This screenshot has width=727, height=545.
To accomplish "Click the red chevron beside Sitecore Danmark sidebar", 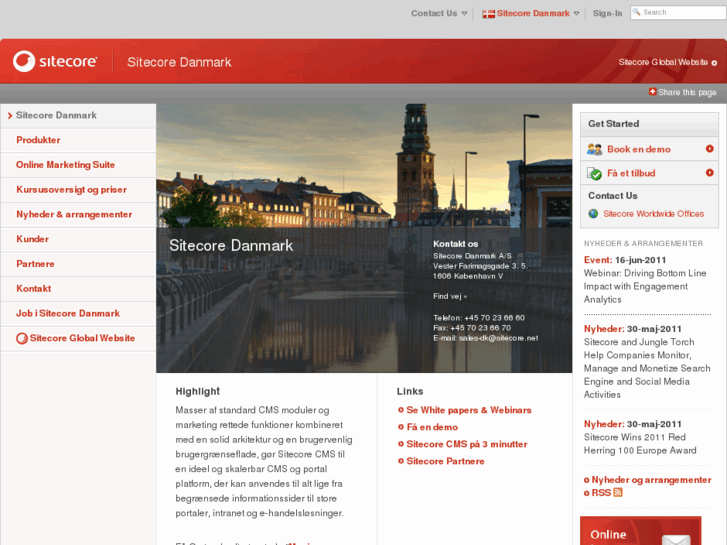I will tap(10, 115).
